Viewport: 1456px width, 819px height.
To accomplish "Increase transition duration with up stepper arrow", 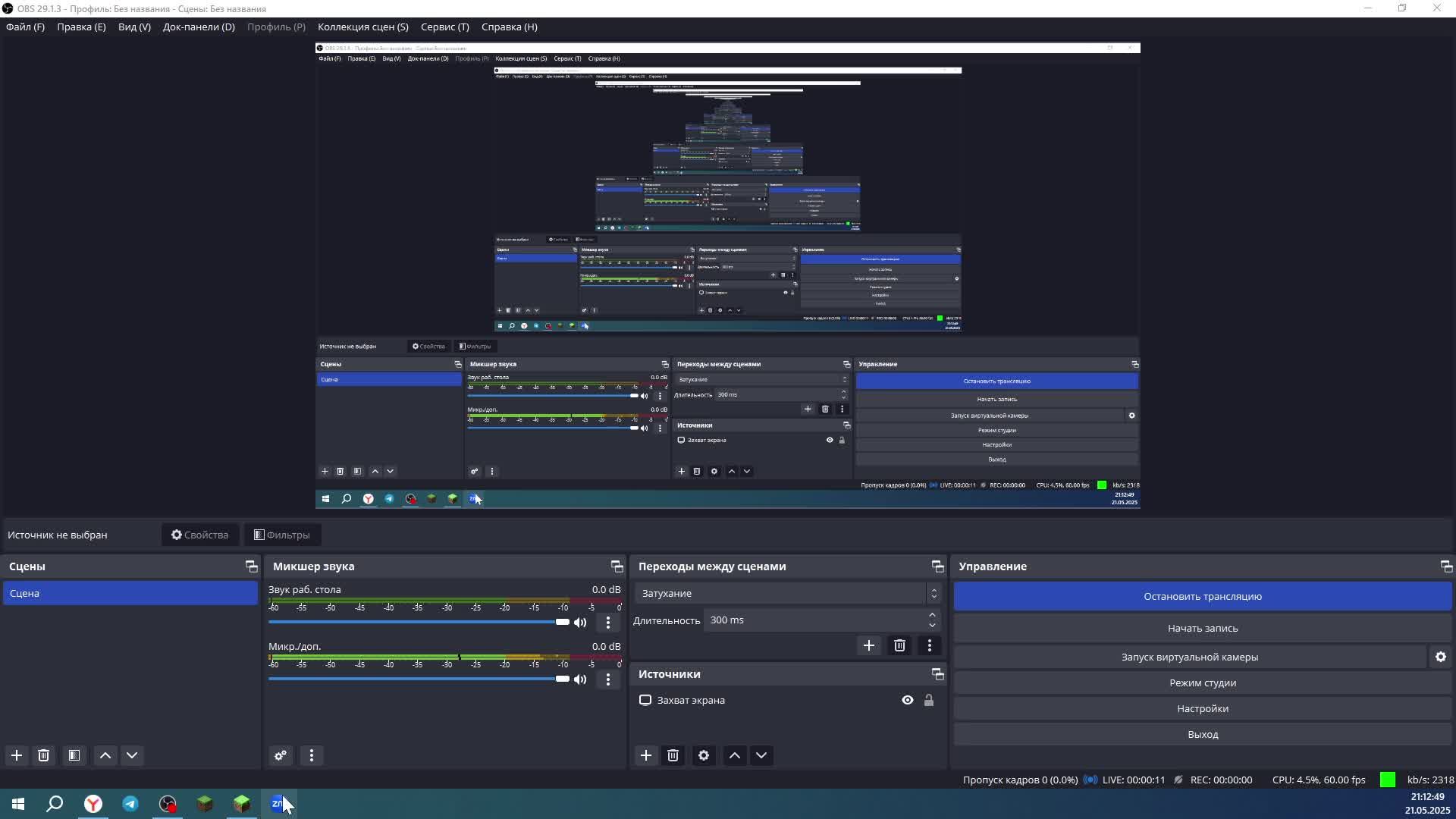I will 932,615.
